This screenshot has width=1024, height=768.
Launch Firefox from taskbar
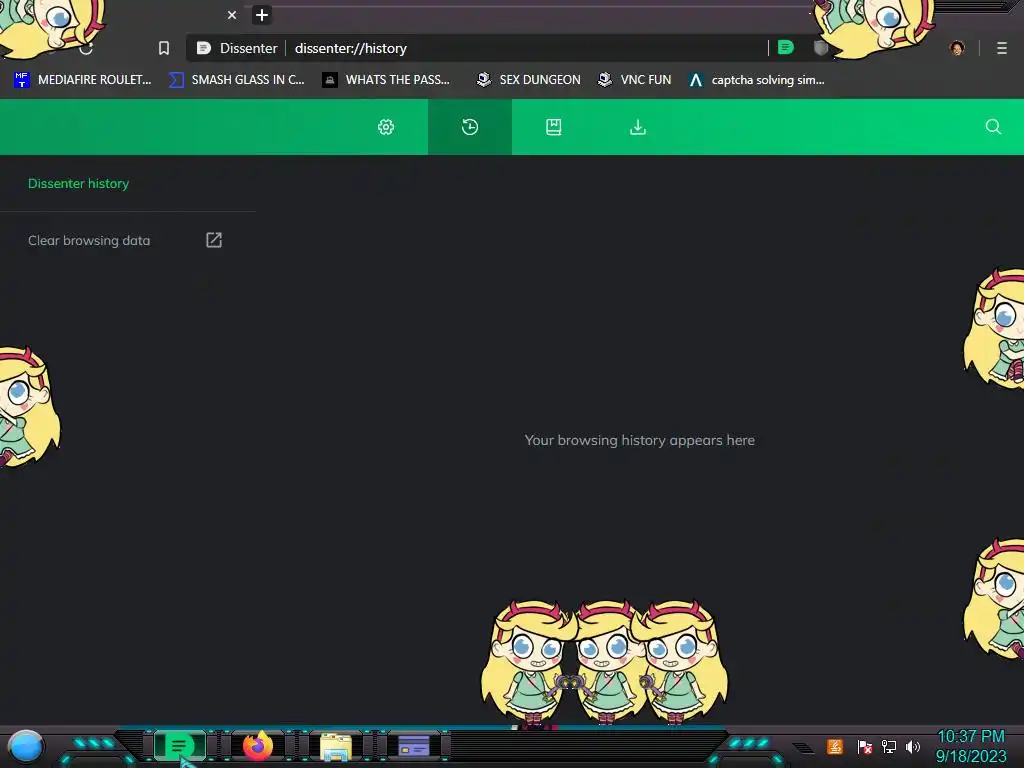tap(258, 745)
